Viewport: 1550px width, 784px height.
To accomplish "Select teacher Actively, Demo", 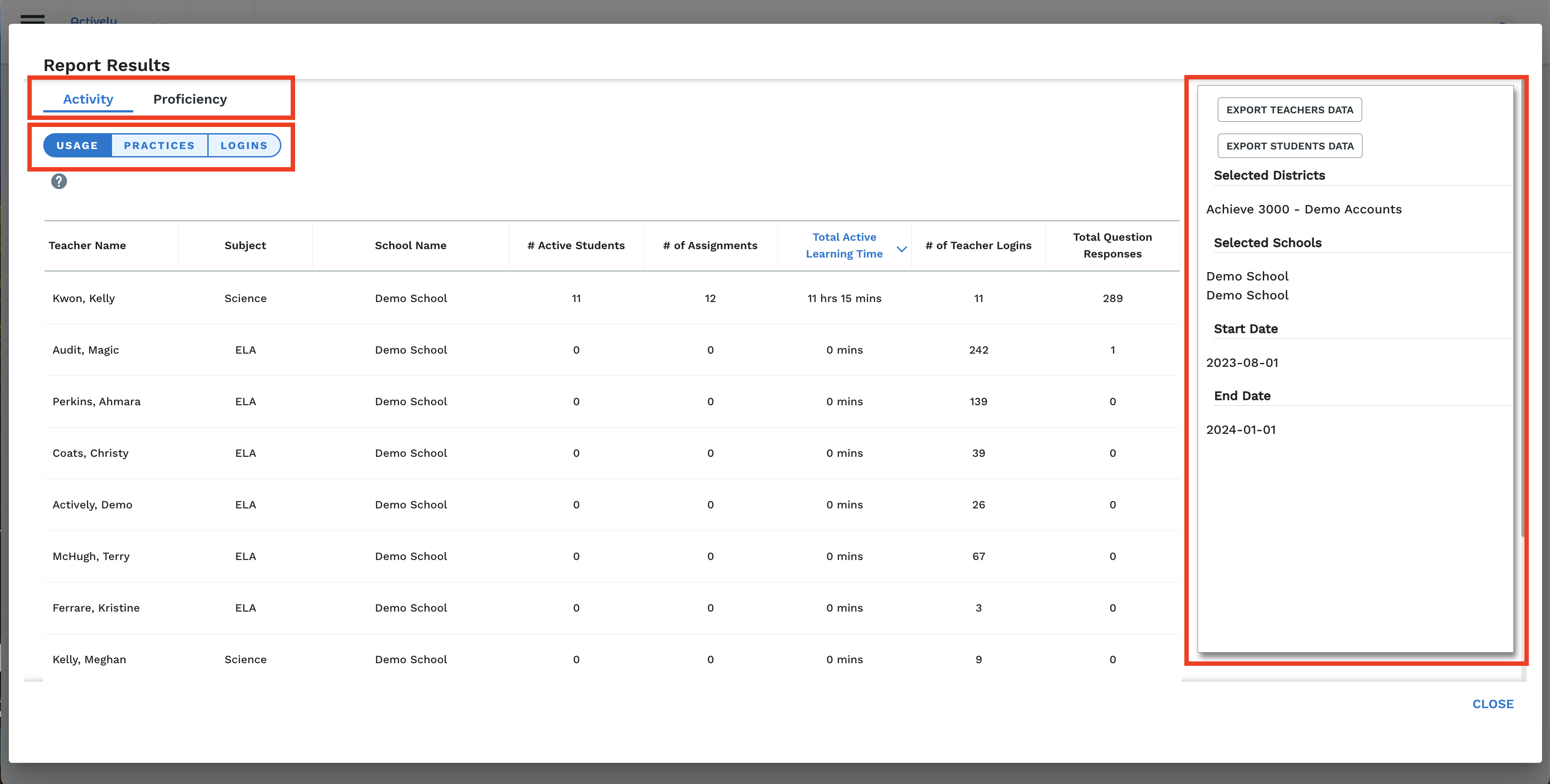I will [x=92, y=505].
